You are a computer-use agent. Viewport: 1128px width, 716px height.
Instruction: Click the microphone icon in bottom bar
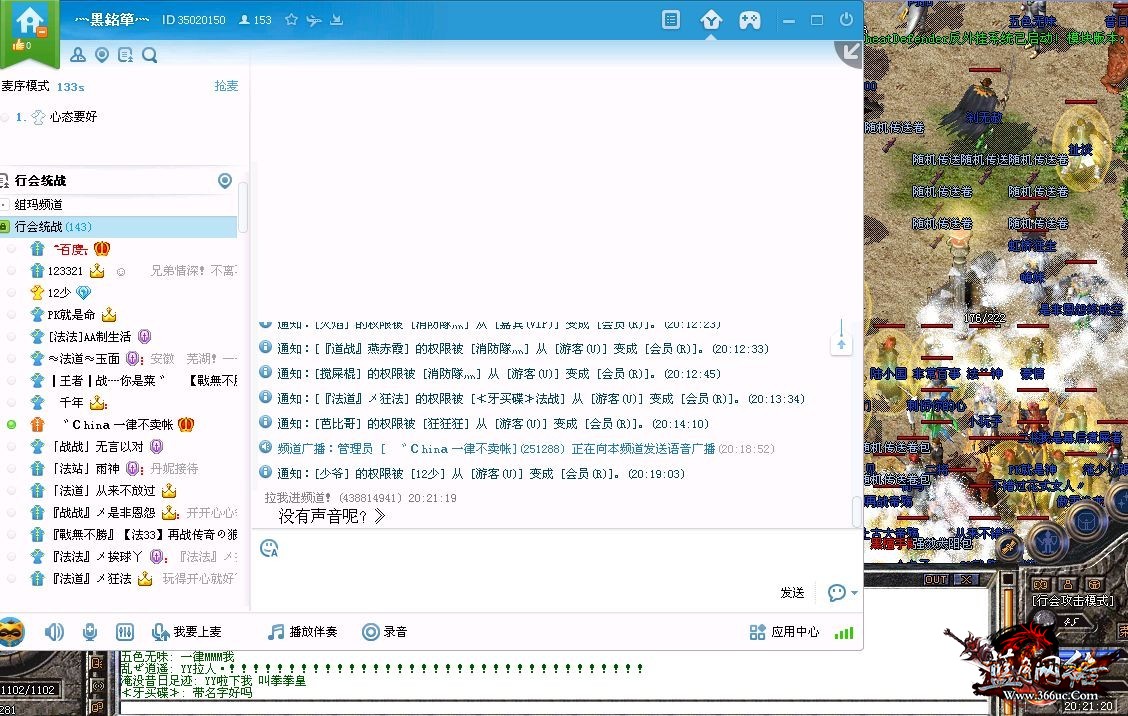click(90, 632)
